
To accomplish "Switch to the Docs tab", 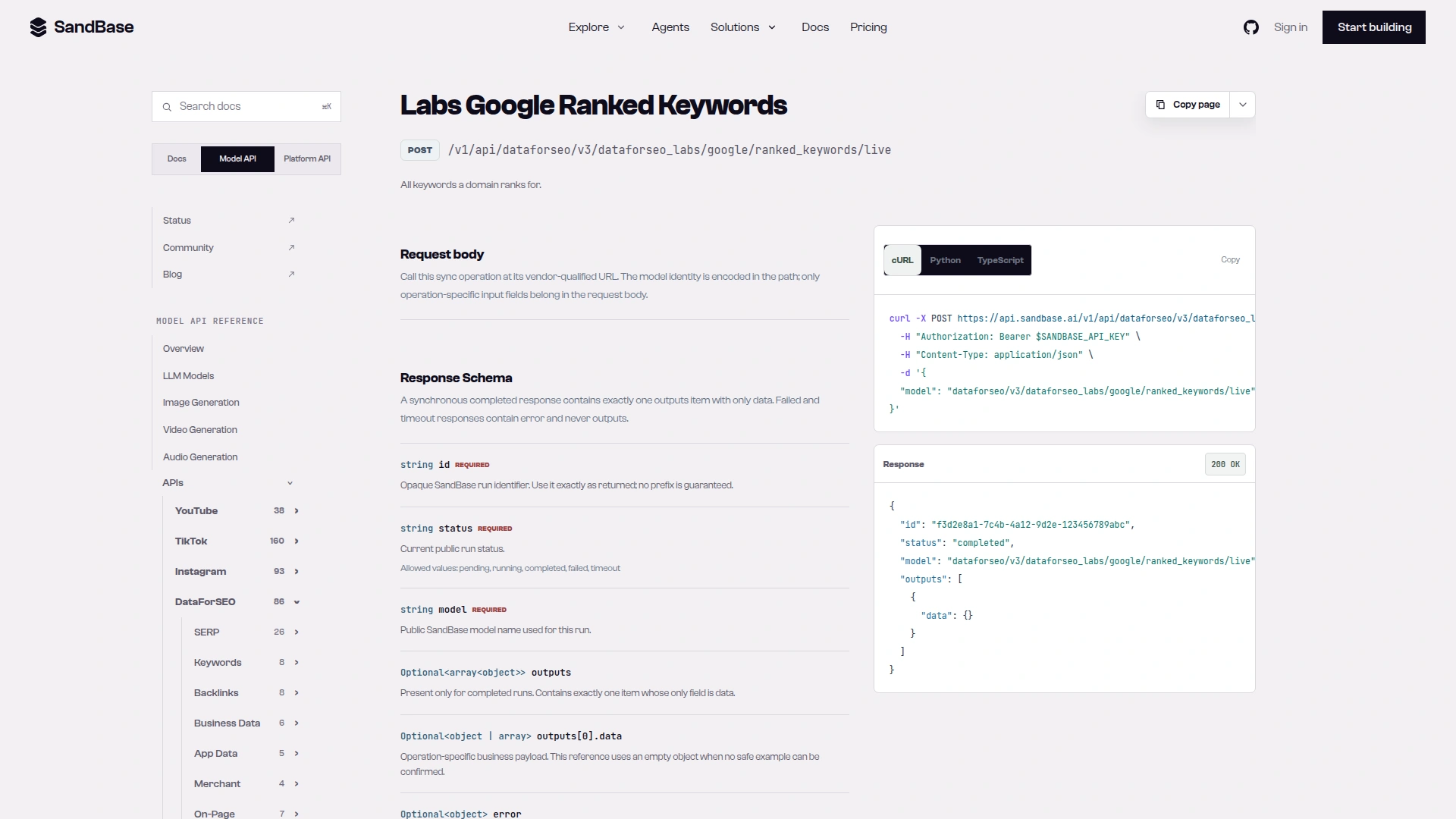I will tap(177, 159).
